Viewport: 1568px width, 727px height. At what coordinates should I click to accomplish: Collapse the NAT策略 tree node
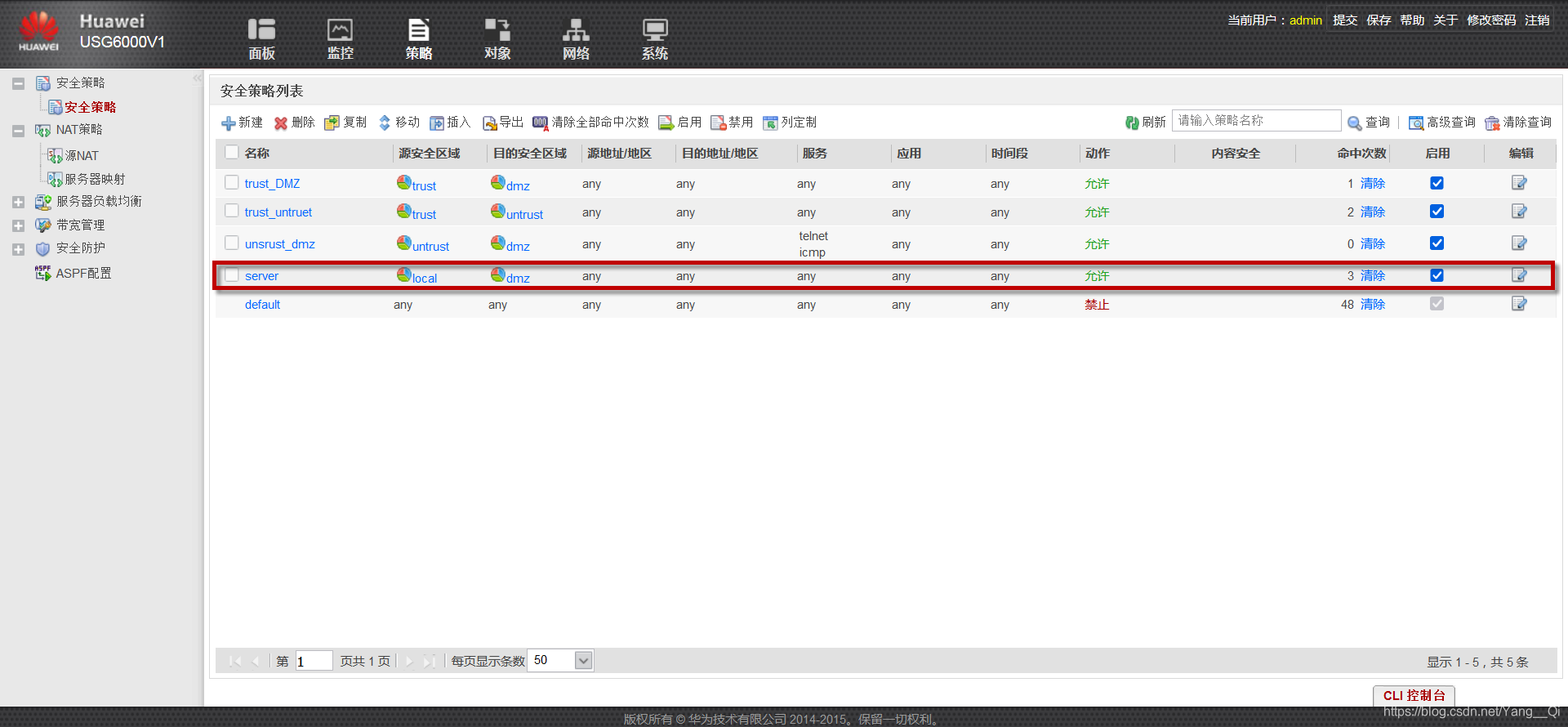click(x=18, y=131)
